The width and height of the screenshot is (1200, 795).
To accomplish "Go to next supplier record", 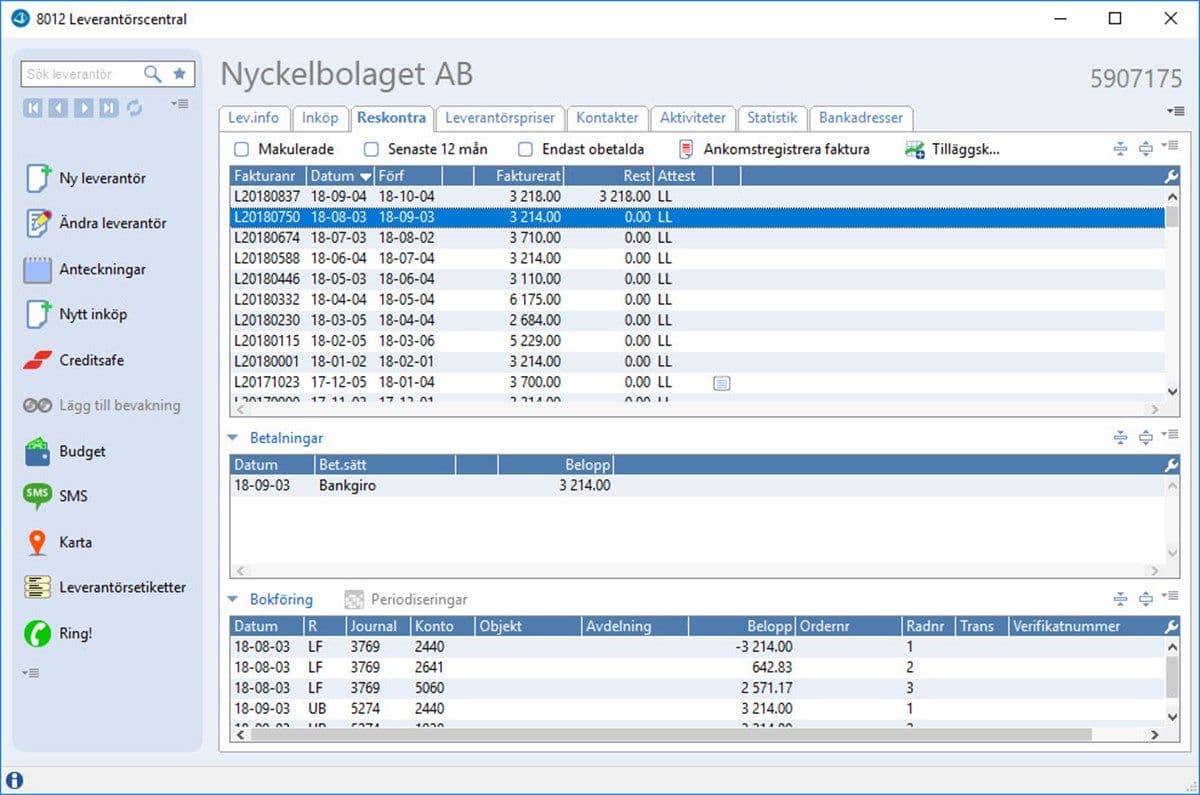I will pos(84,107).
